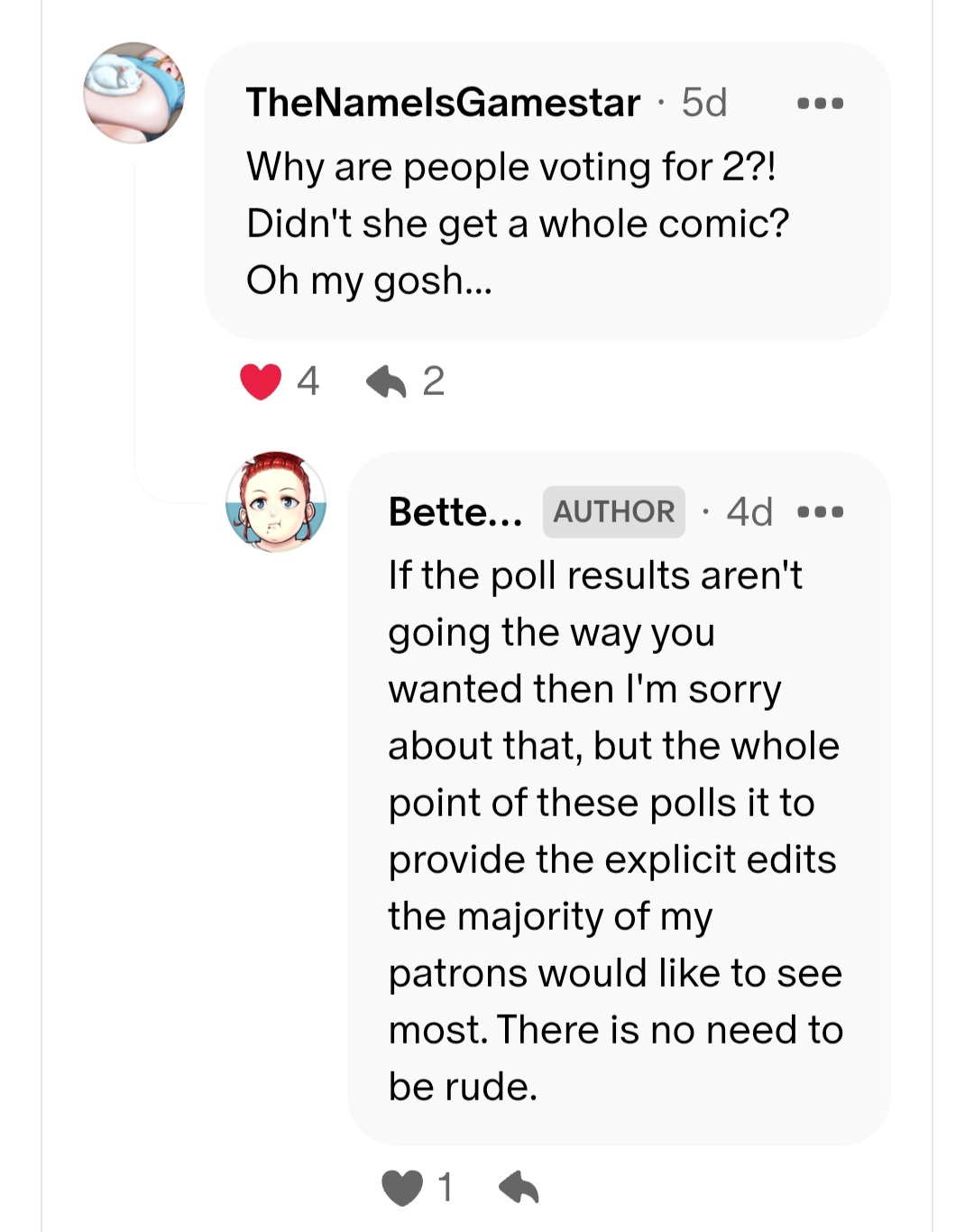Open TheNameIsGamestar's profile picture
Viewport: 974px width, 1232px height.
(134, 92)
